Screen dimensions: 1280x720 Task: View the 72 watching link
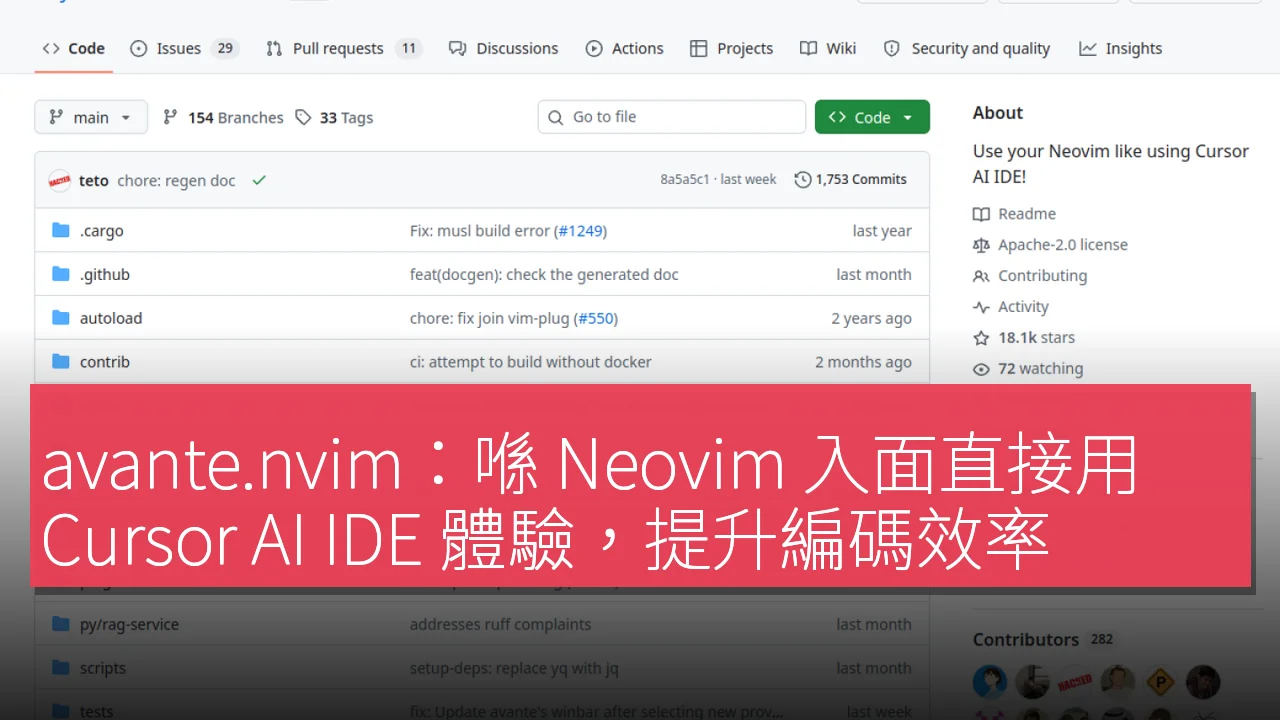click(1040, 369)
